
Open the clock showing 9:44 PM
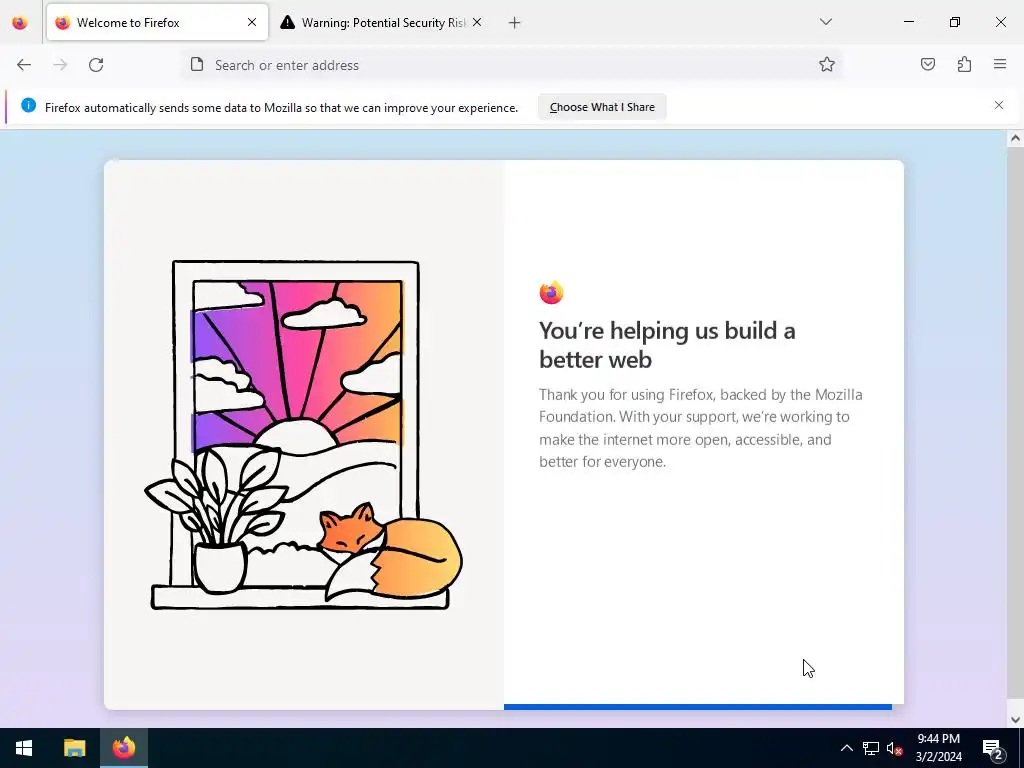[x=938, y=748]
